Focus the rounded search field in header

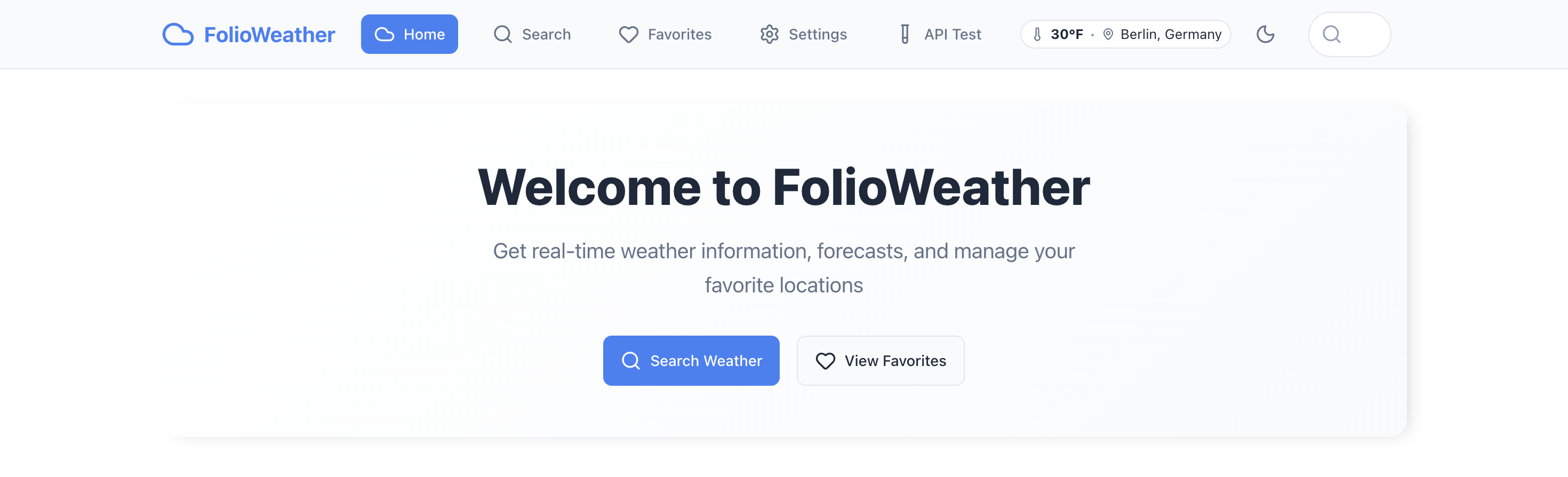tap(1357, 35)
